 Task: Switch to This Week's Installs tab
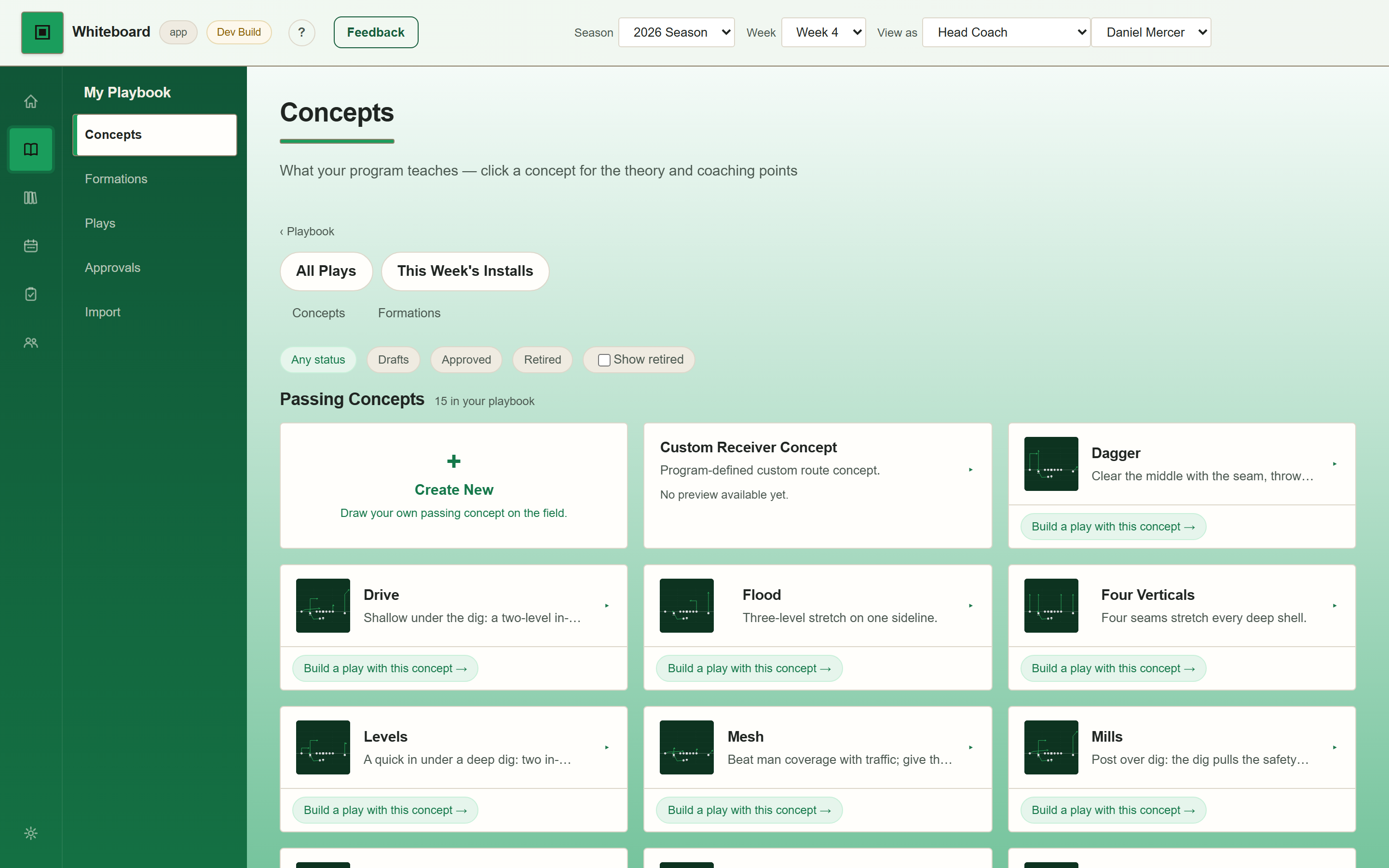click(465, 271)
